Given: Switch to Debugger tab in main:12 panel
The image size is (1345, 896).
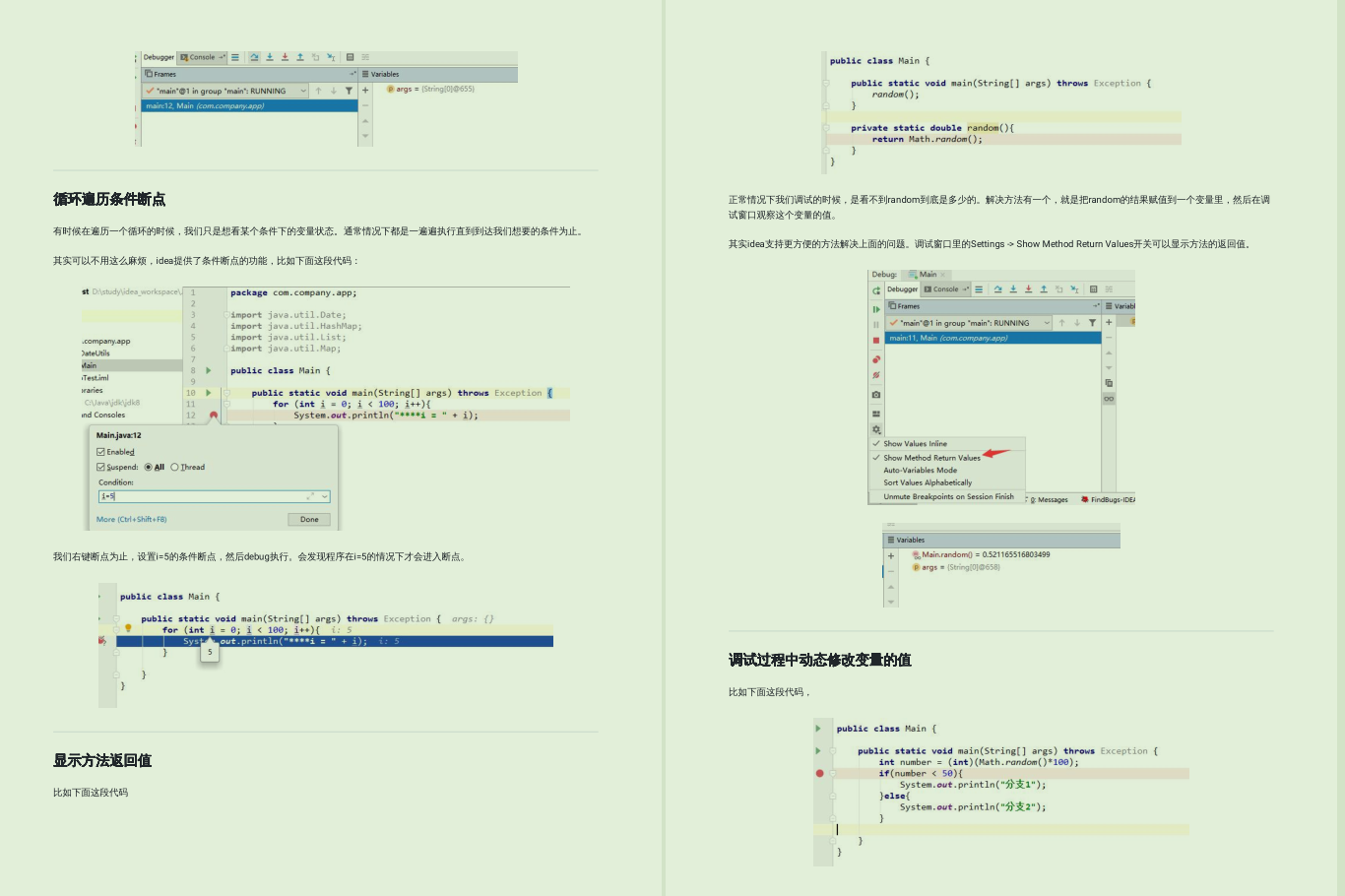Looking at the screenshot, I should click(159, 57).
